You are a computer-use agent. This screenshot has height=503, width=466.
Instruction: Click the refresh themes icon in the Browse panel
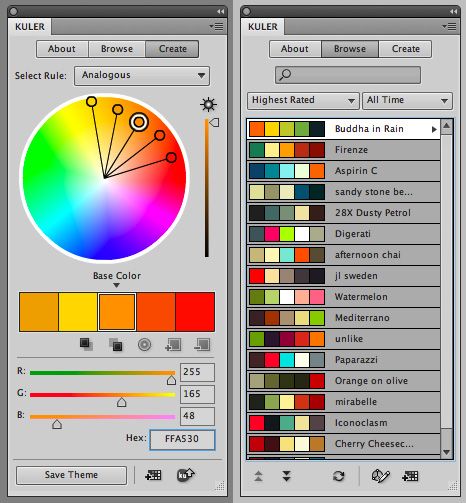pos(339,476)
